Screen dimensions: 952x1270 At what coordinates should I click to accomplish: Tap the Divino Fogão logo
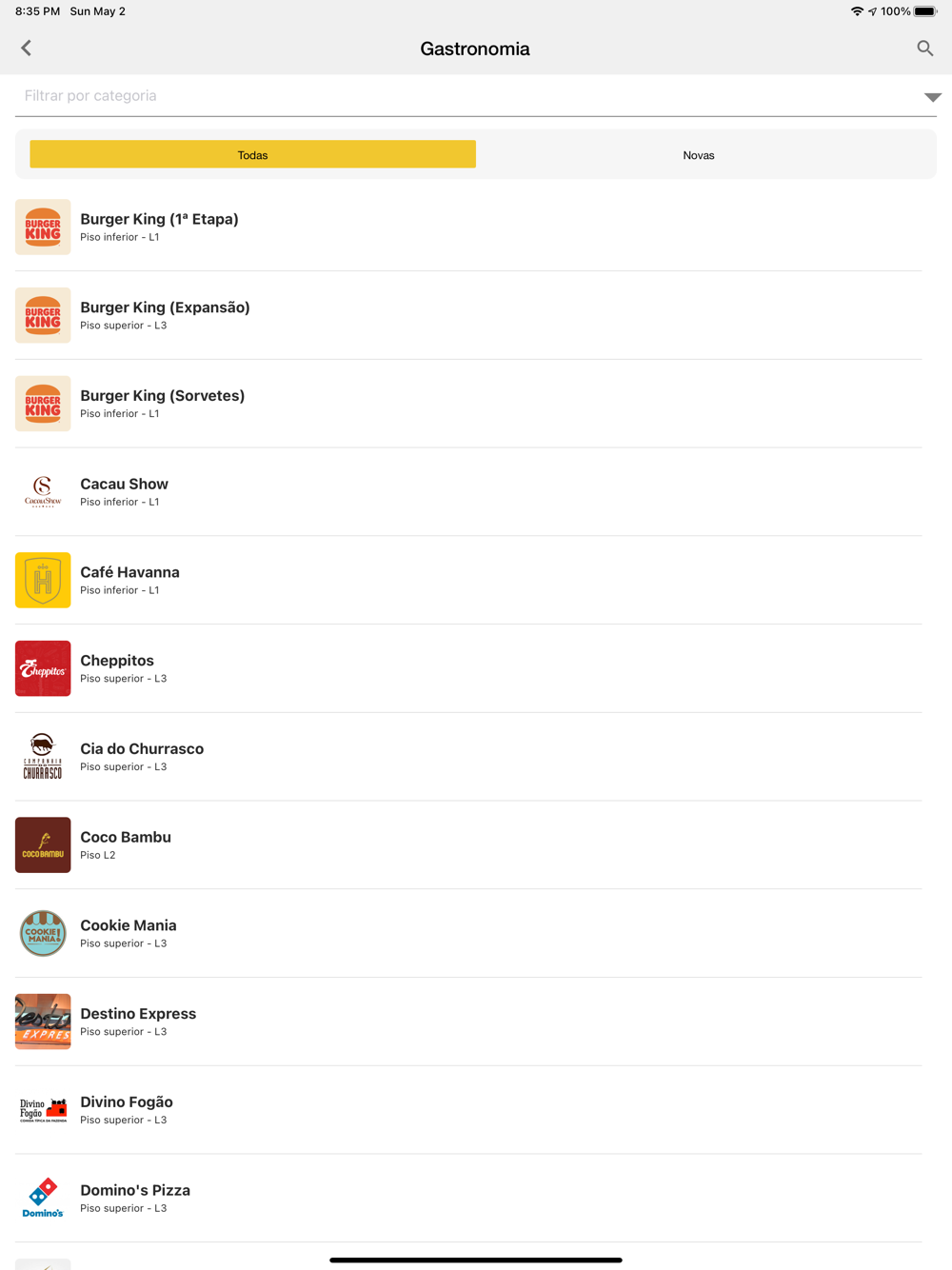[43, 1109]
